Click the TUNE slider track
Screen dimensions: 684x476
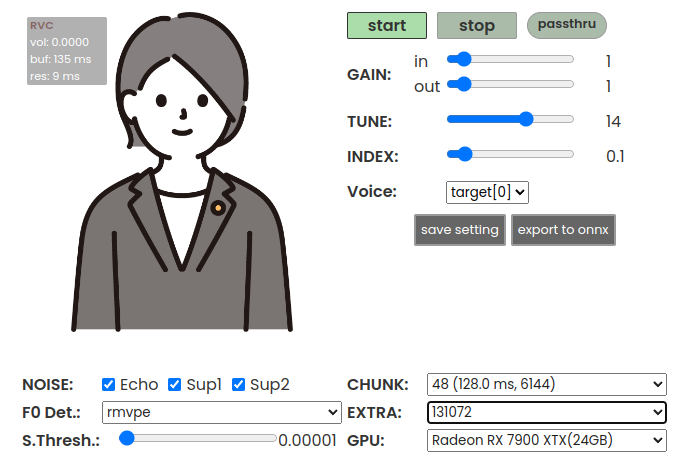(x=510, y=119)
